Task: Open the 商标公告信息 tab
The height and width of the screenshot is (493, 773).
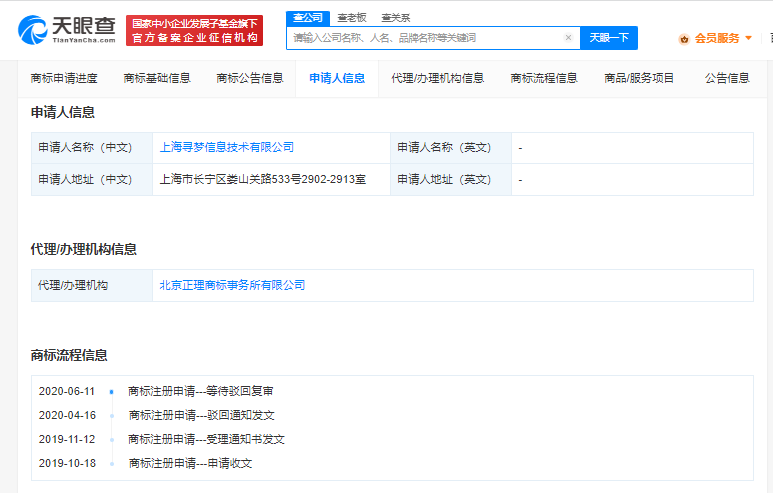Action: pyautogui.click(x=250, y=78)
